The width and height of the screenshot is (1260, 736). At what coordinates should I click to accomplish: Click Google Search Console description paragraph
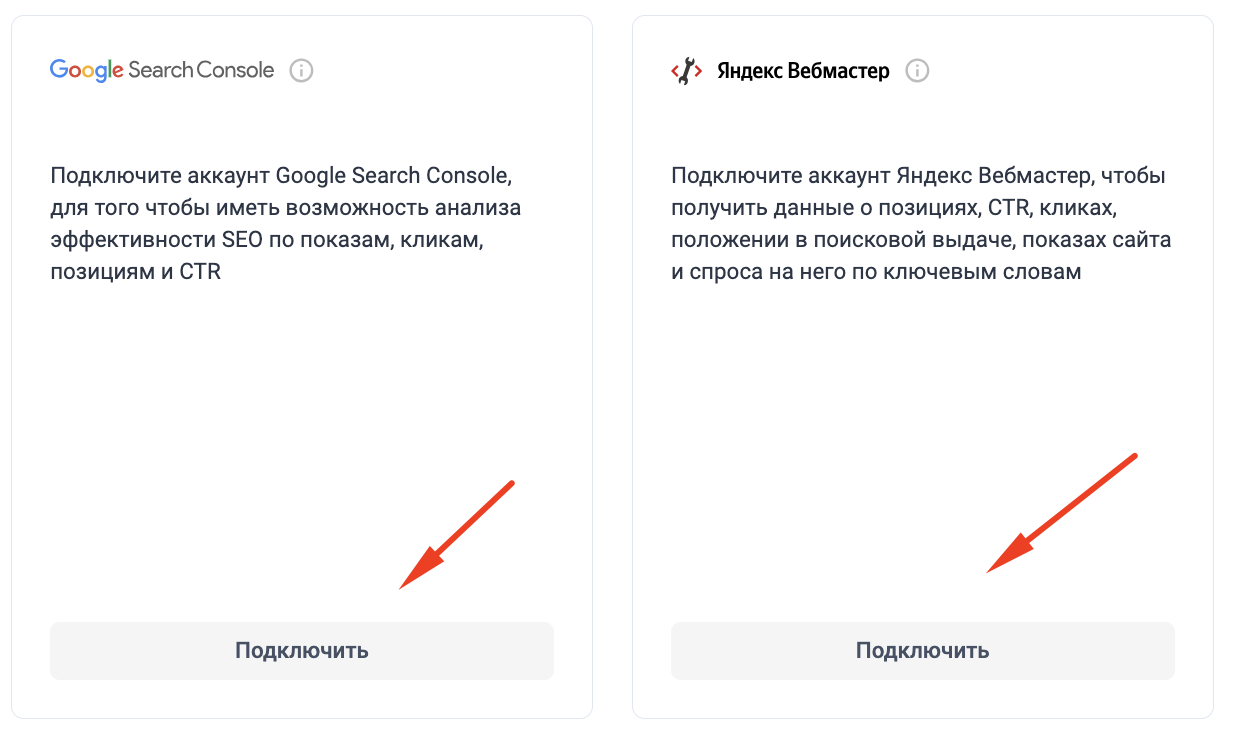tap(286, 223)
